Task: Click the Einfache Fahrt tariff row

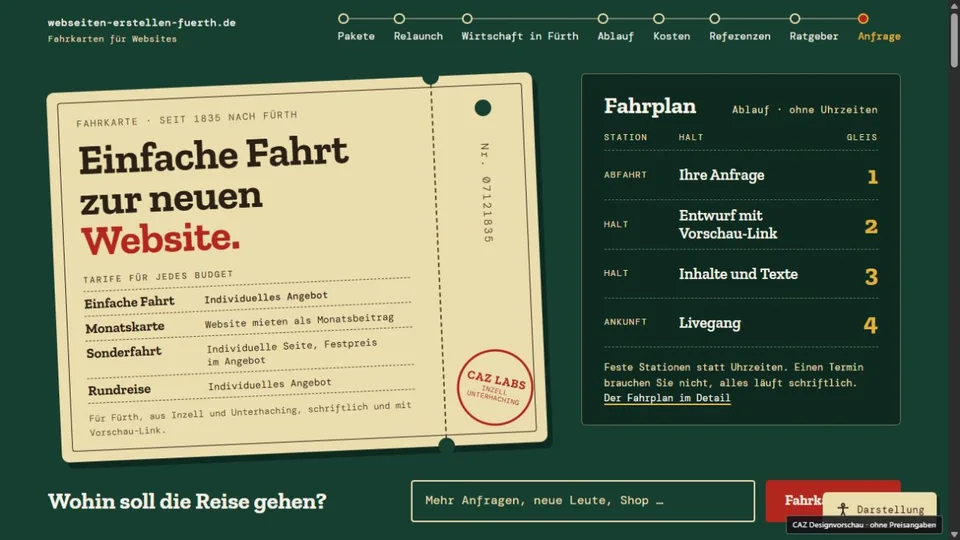Action: pyautogui.click(x=248, y=299)
